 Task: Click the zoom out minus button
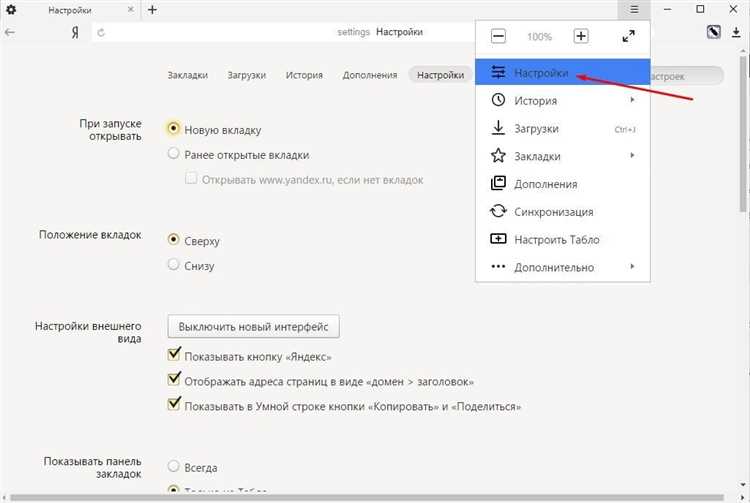coord(498,36)
